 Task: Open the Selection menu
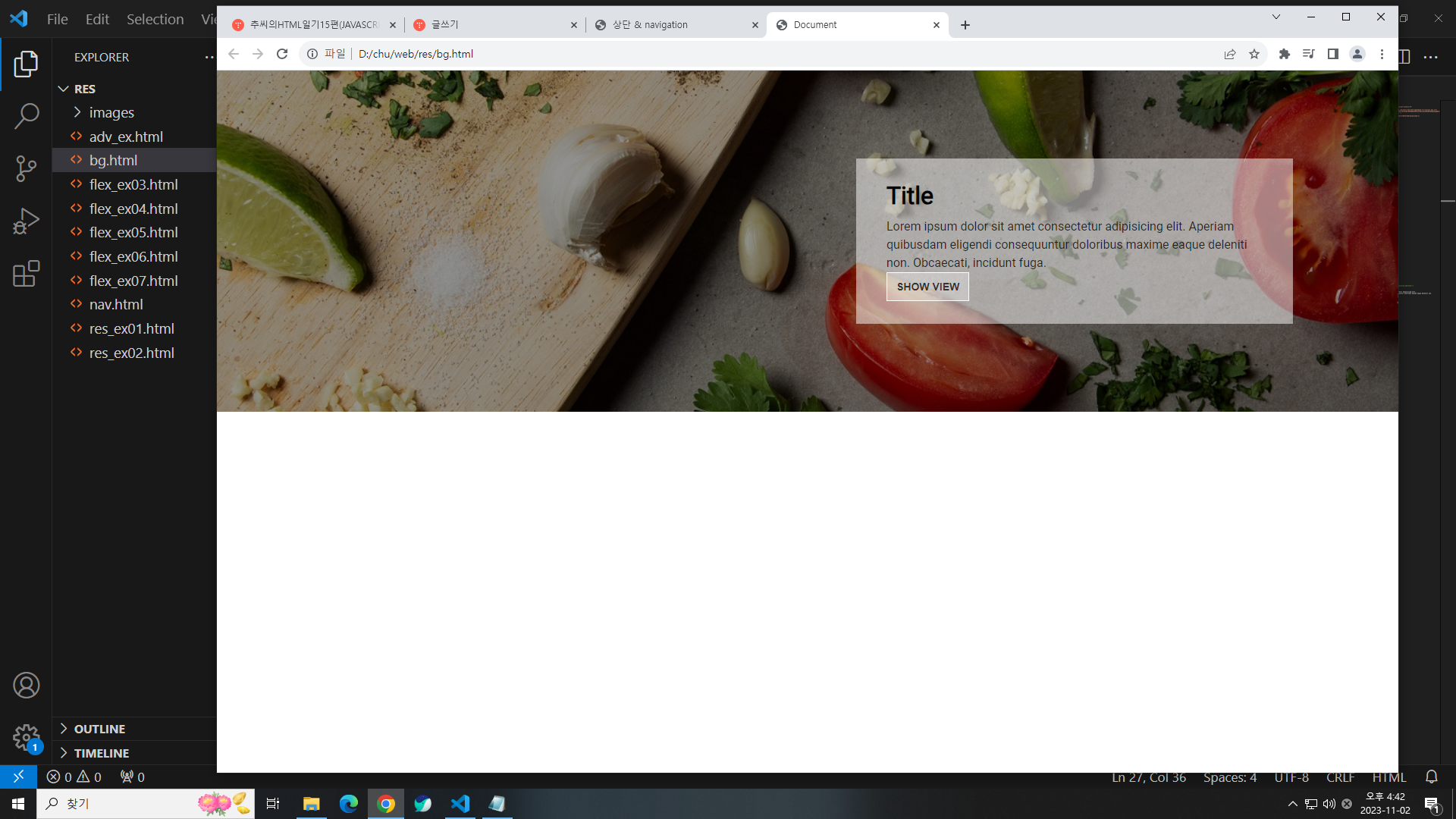[x=155, y=19]
